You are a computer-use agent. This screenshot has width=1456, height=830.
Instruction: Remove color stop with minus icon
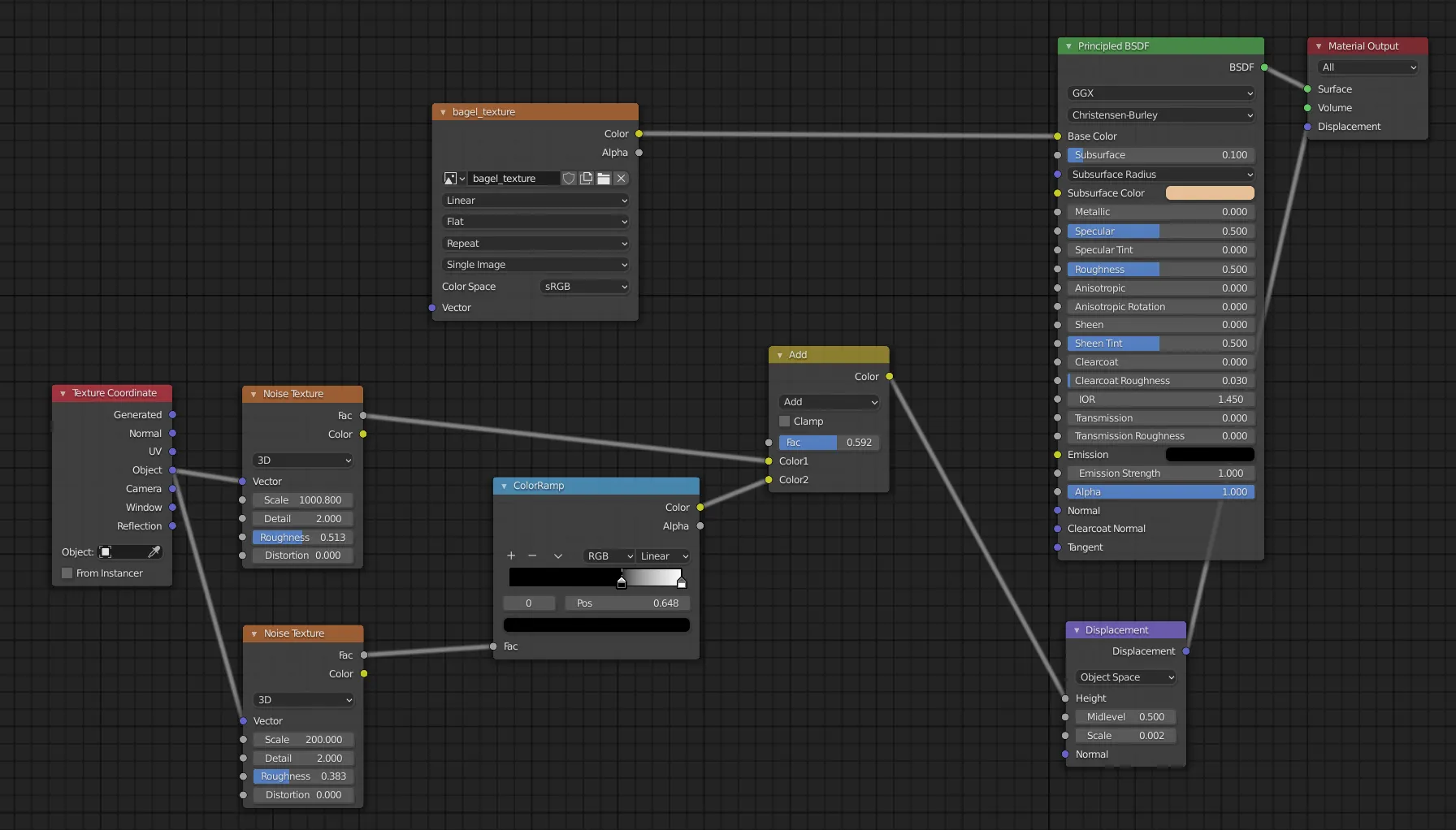tap(532, 556)
